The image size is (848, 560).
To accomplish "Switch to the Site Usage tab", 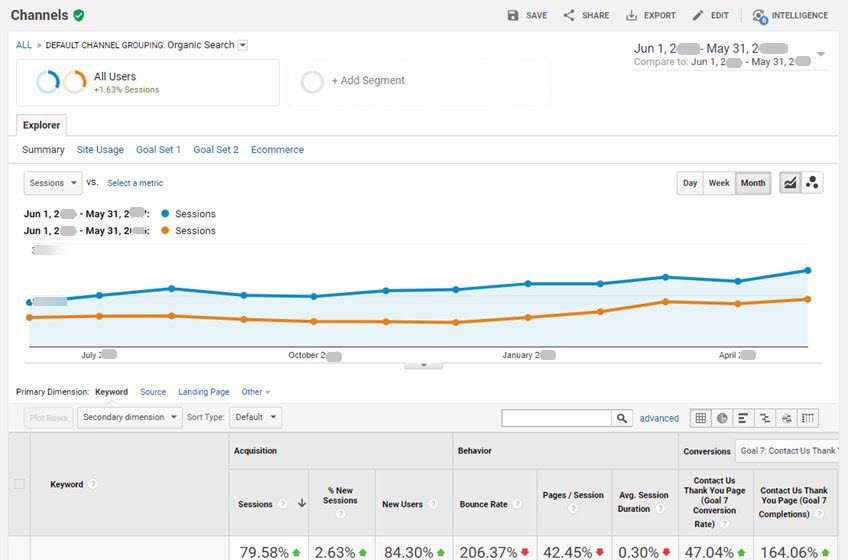I will [x=100, y=150].
